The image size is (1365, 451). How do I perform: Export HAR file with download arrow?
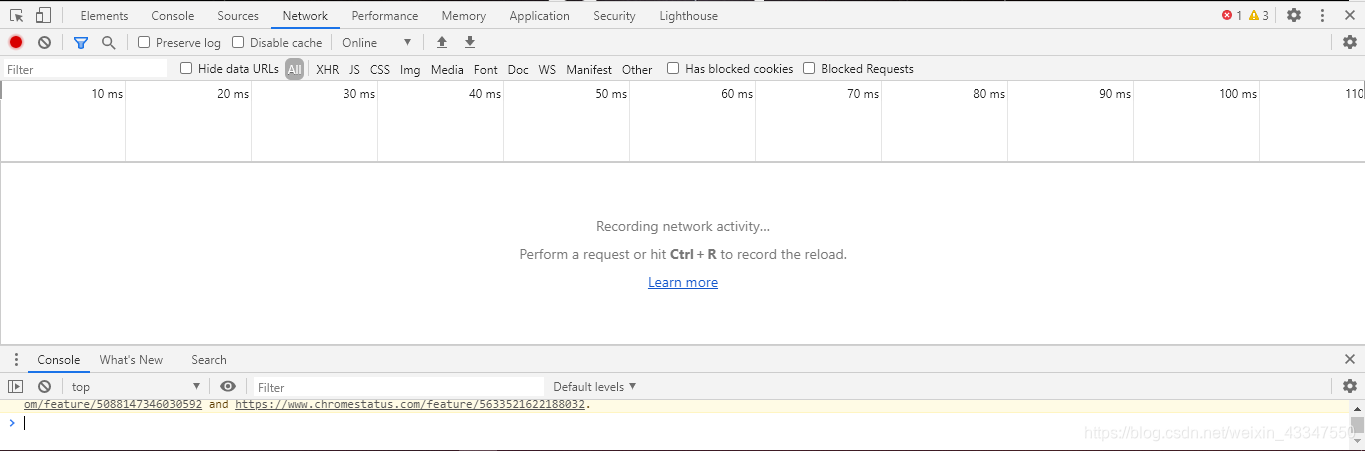click(x=470, y=42)
